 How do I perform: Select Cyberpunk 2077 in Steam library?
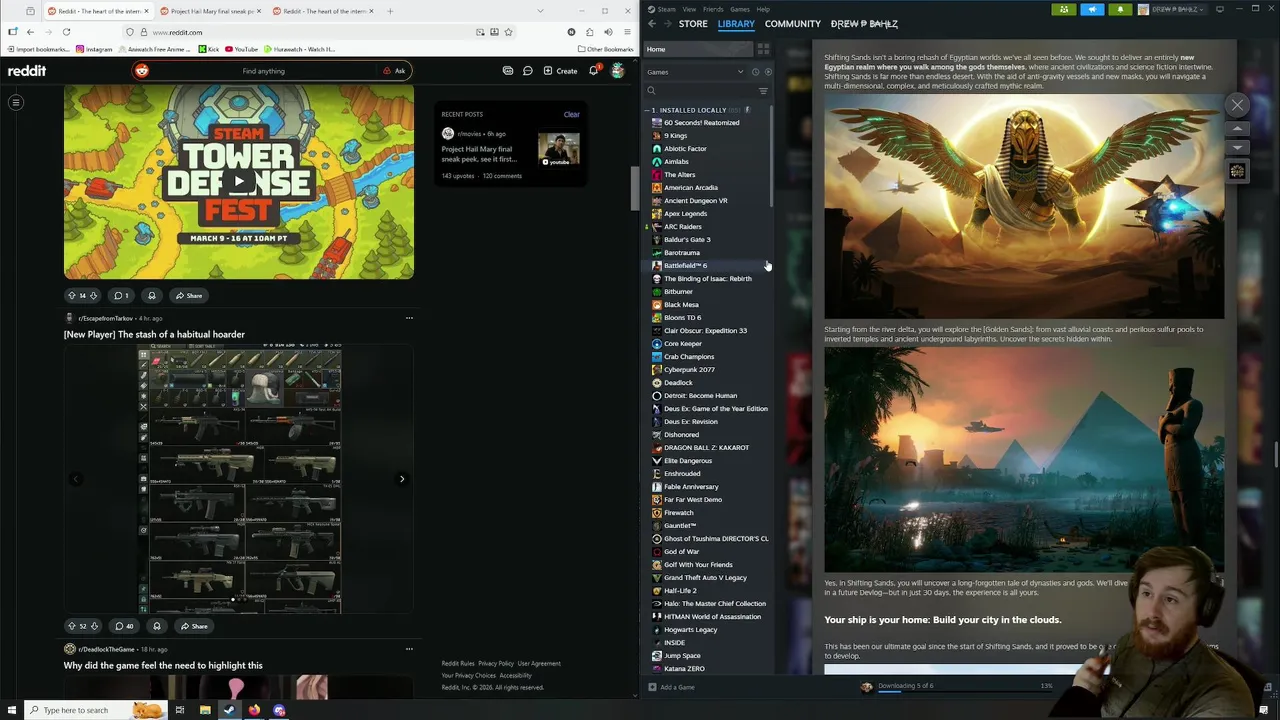pos(689,369)
